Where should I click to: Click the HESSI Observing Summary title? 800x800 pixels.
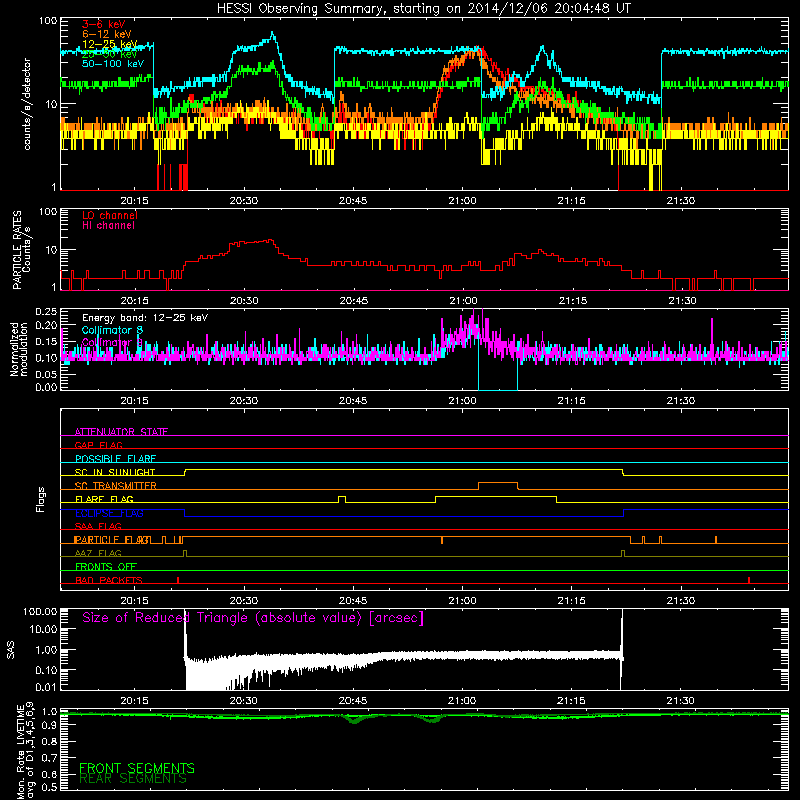tap(423, 8)
